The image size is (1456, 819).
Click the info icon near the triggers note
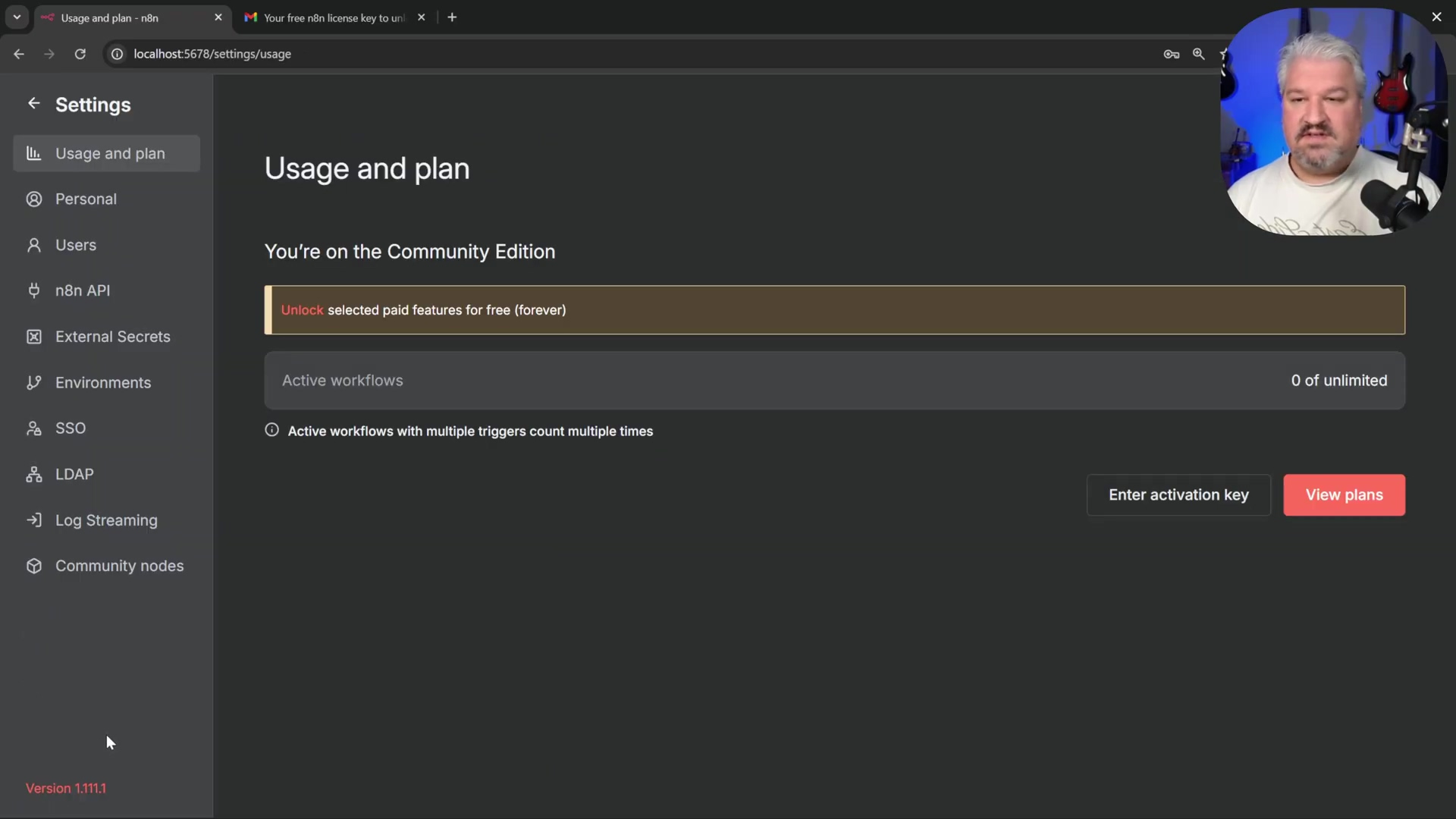[271, 431]
